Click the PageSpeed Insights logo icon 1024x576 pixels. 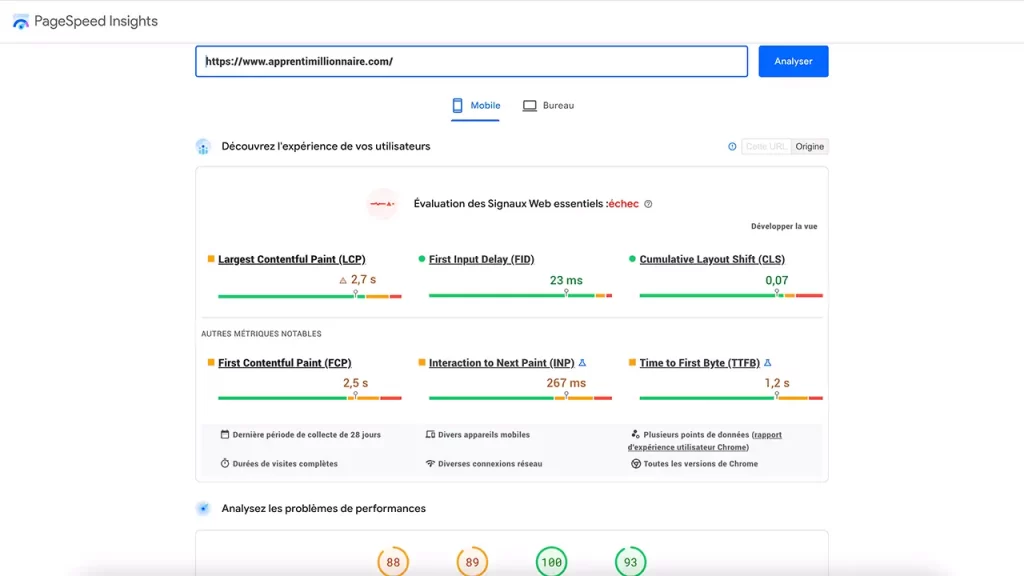point(21,22)
